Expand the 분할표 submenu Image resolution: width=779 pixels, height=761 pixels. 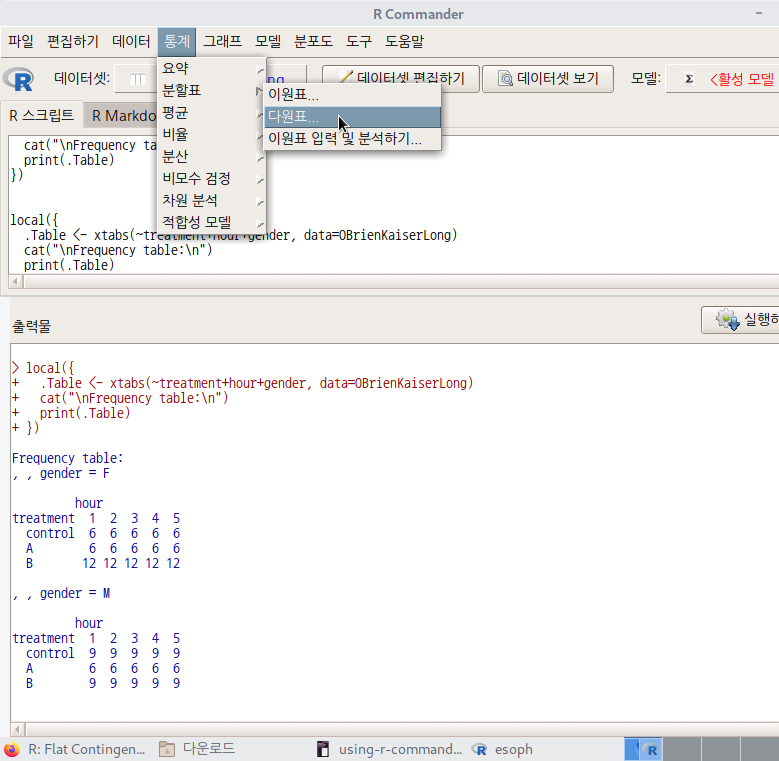(x=212, y=90)
